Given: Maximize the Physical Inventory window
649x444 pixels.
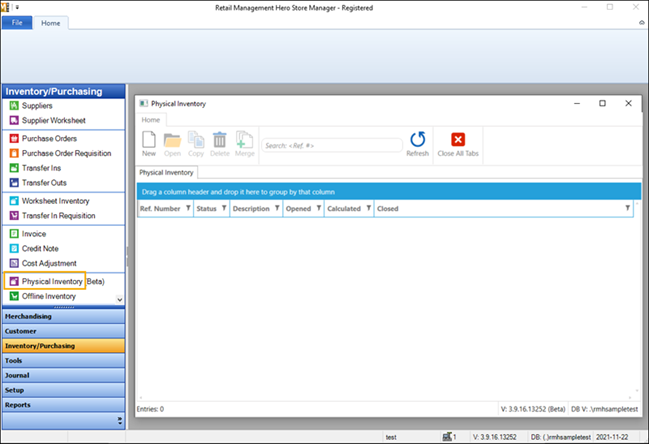Looking at the screenshot, I should [x=603, y=103].
